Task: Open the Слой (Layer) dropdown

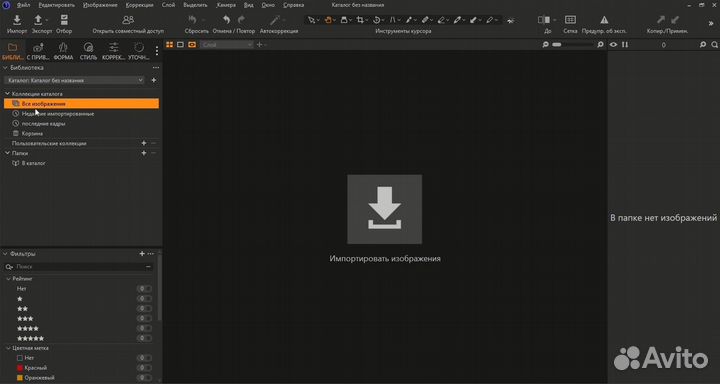Action: [227, 45]
